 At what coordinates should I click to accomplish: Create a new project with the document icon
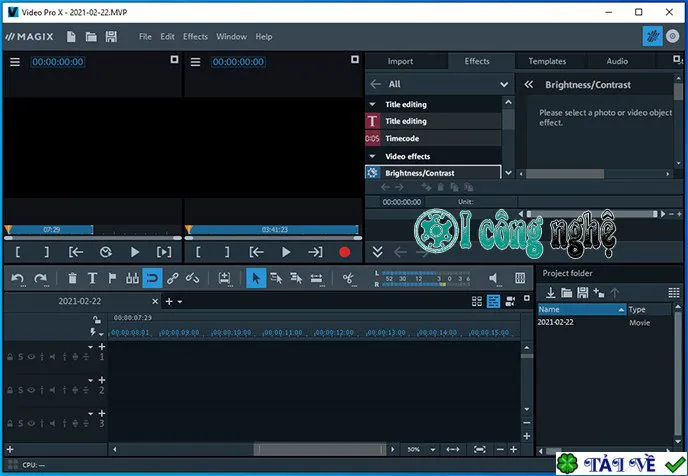pos(71,37)
